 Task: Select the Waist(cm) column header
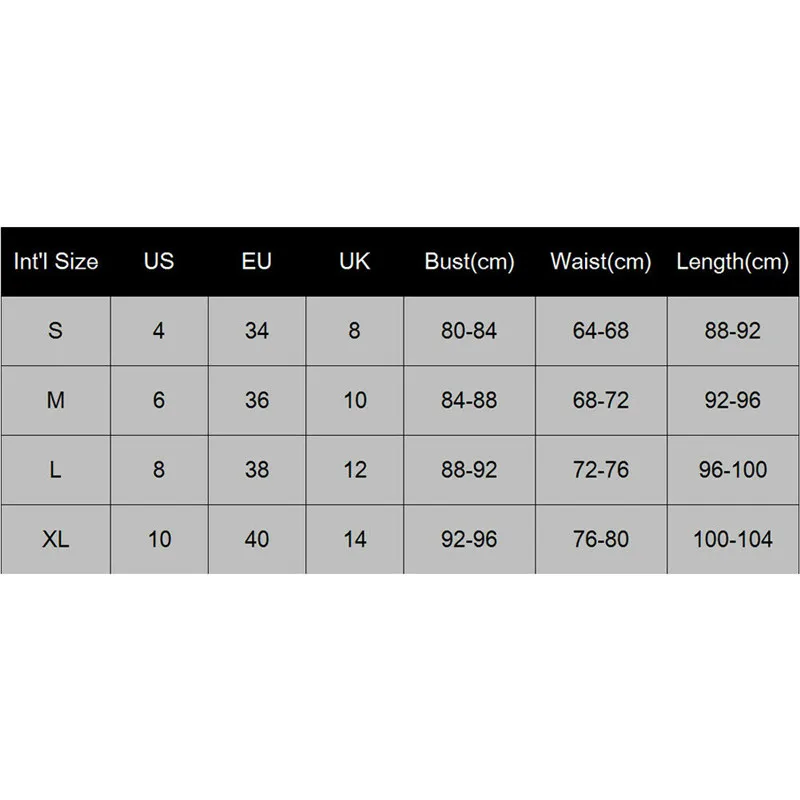(600, 262)
